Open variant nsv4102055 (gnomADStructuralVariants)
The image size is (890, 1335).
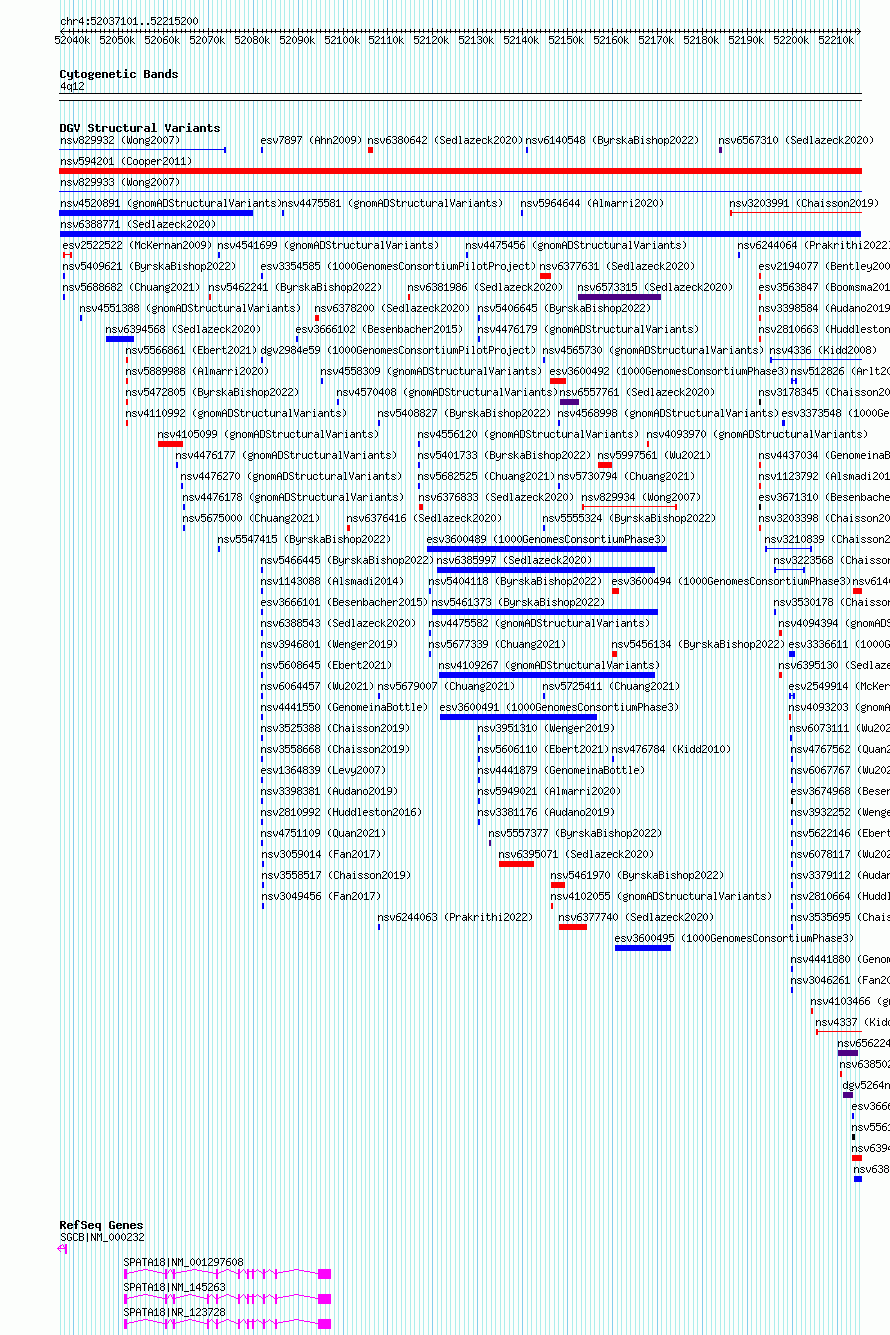point(661,896)
